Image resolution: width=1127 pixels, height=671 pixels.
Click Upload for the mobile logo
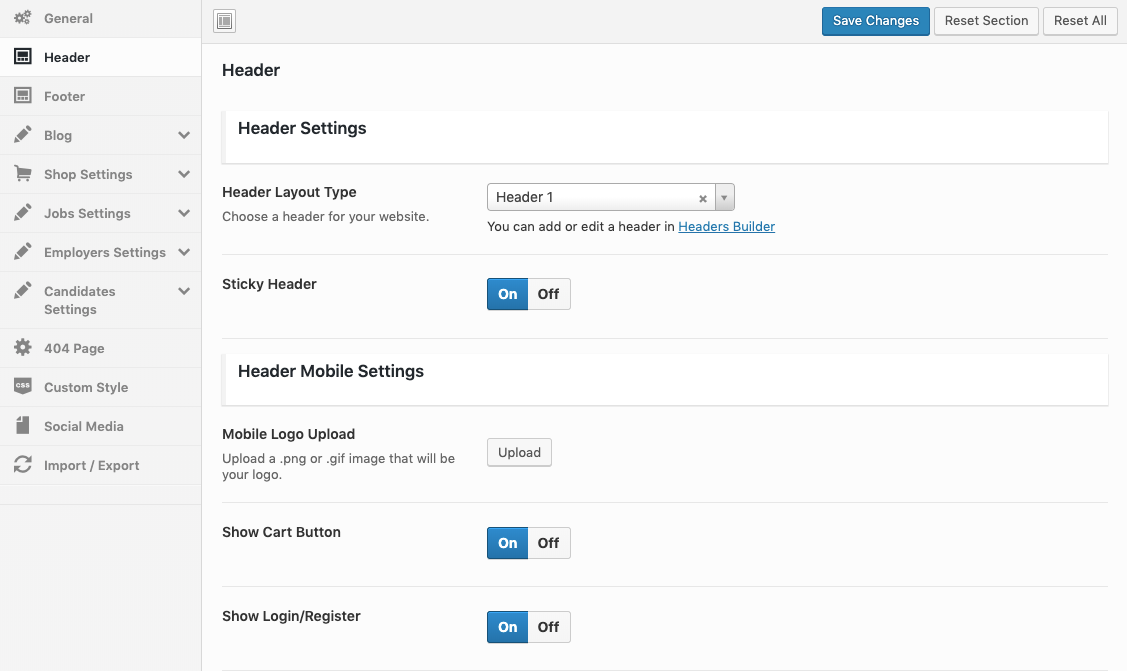[x=519, y=453]
